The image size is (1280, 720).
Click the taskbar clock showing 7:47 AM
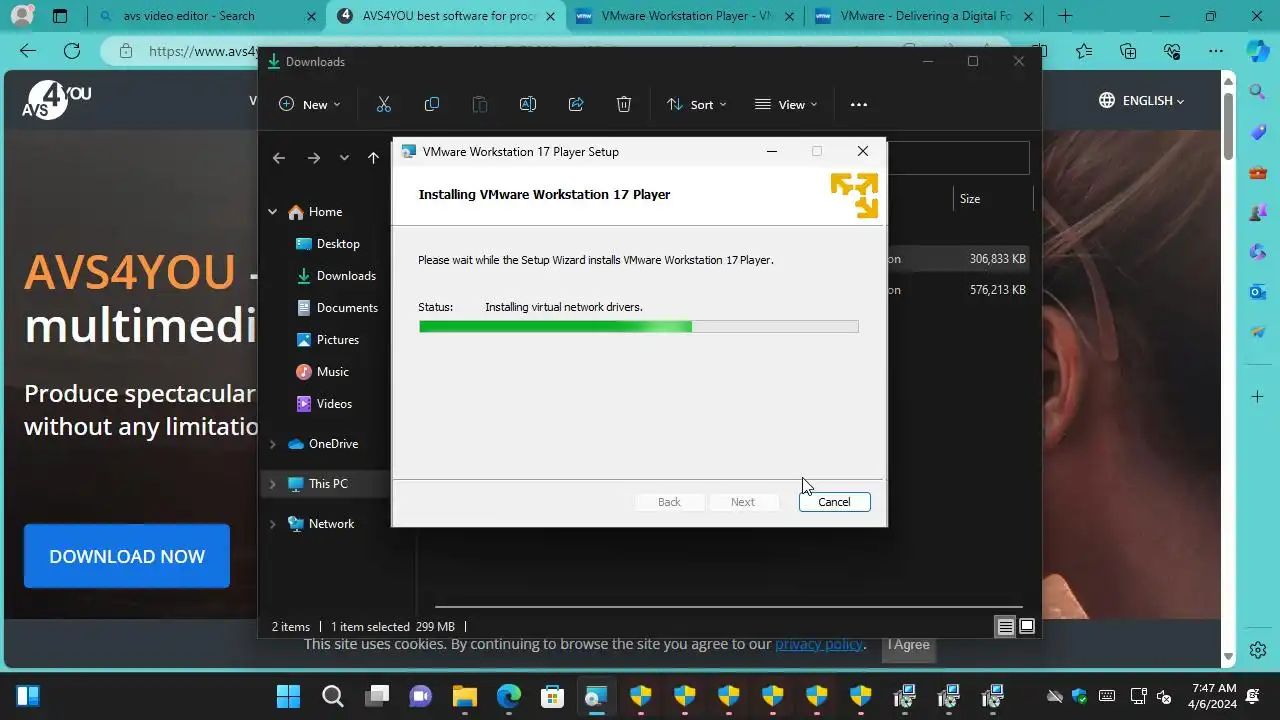click(1214, 696)
